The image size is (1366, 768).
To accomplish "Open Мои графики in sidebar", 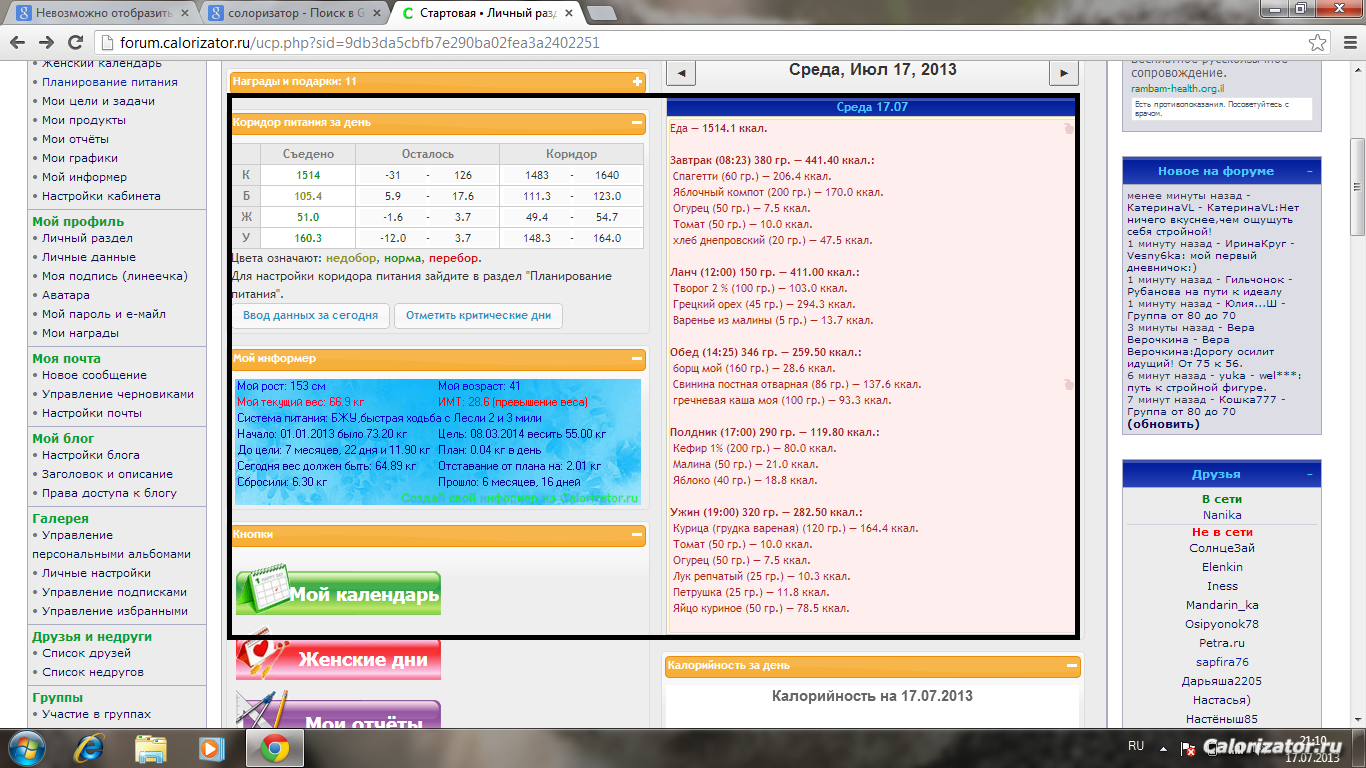I will tap(80, 158).
